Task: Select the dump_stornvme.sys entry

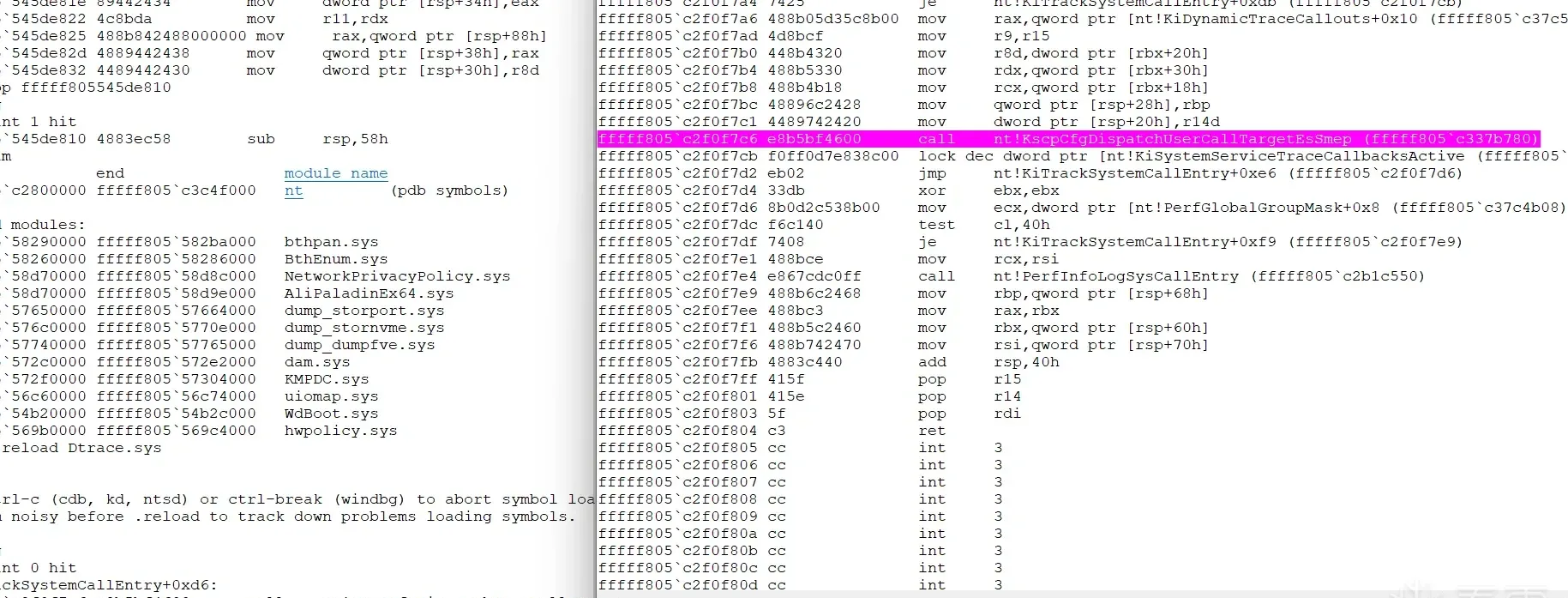Action: pos(364,328)
